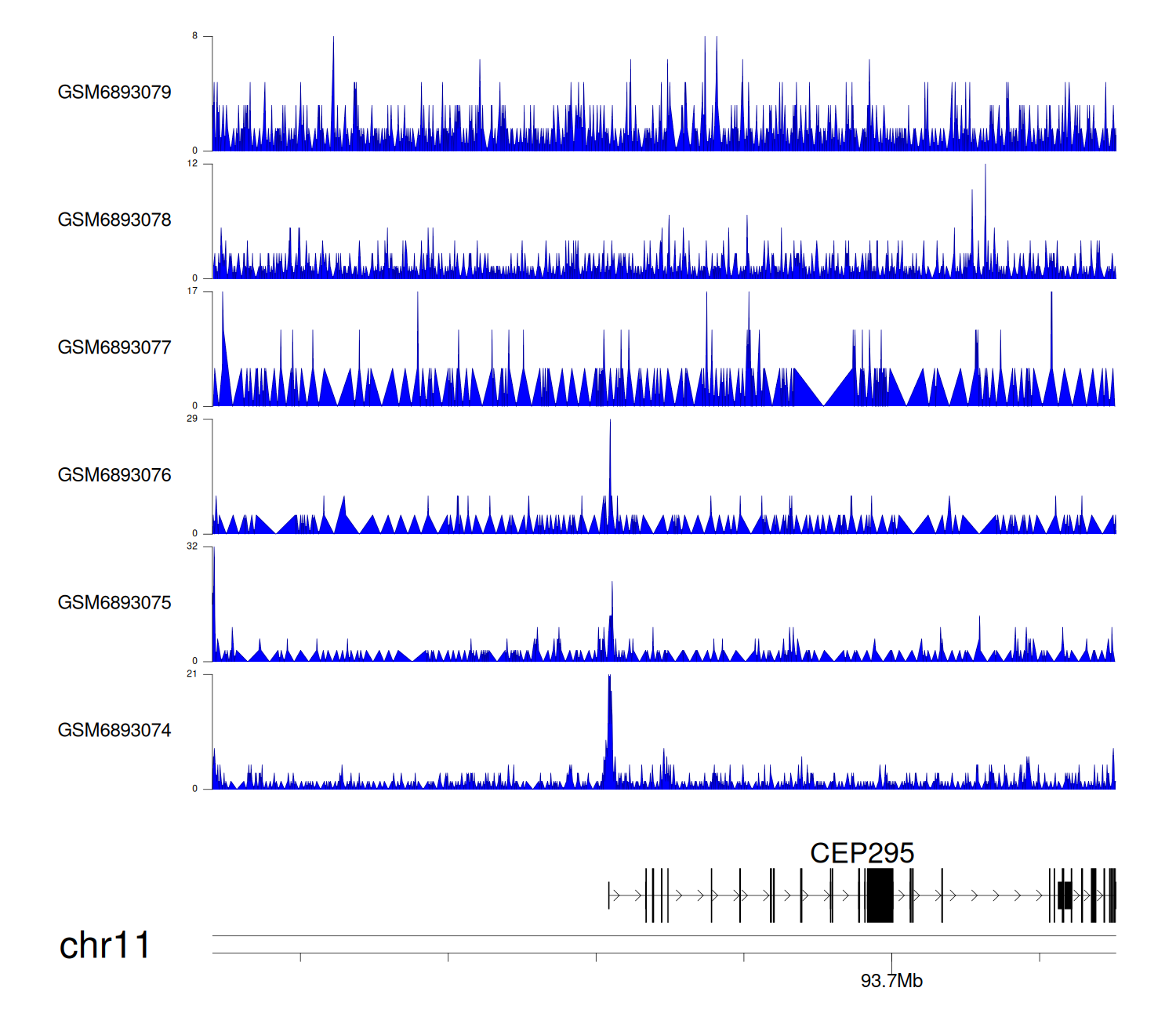Click y-axis maximum value 8
Screen dimensions: 1176x1035
195,36
